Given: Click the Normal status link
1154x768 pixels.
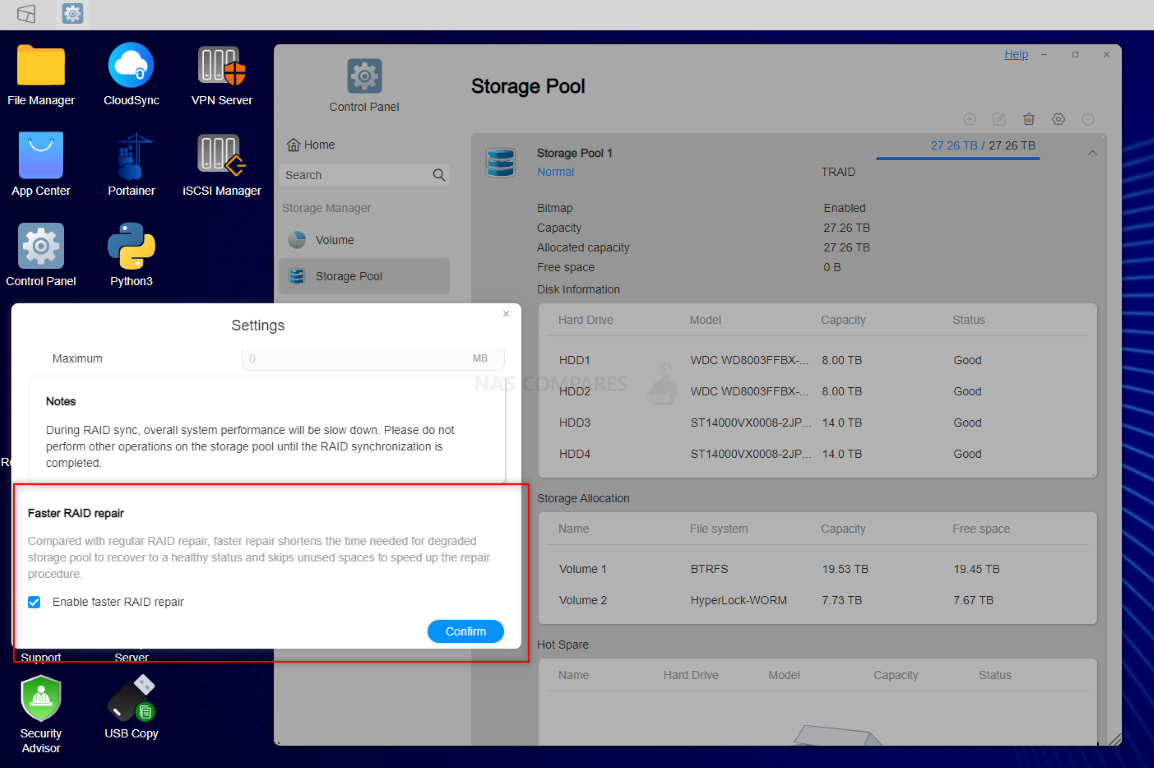Looking at the screenshot, I should (555, 172).
